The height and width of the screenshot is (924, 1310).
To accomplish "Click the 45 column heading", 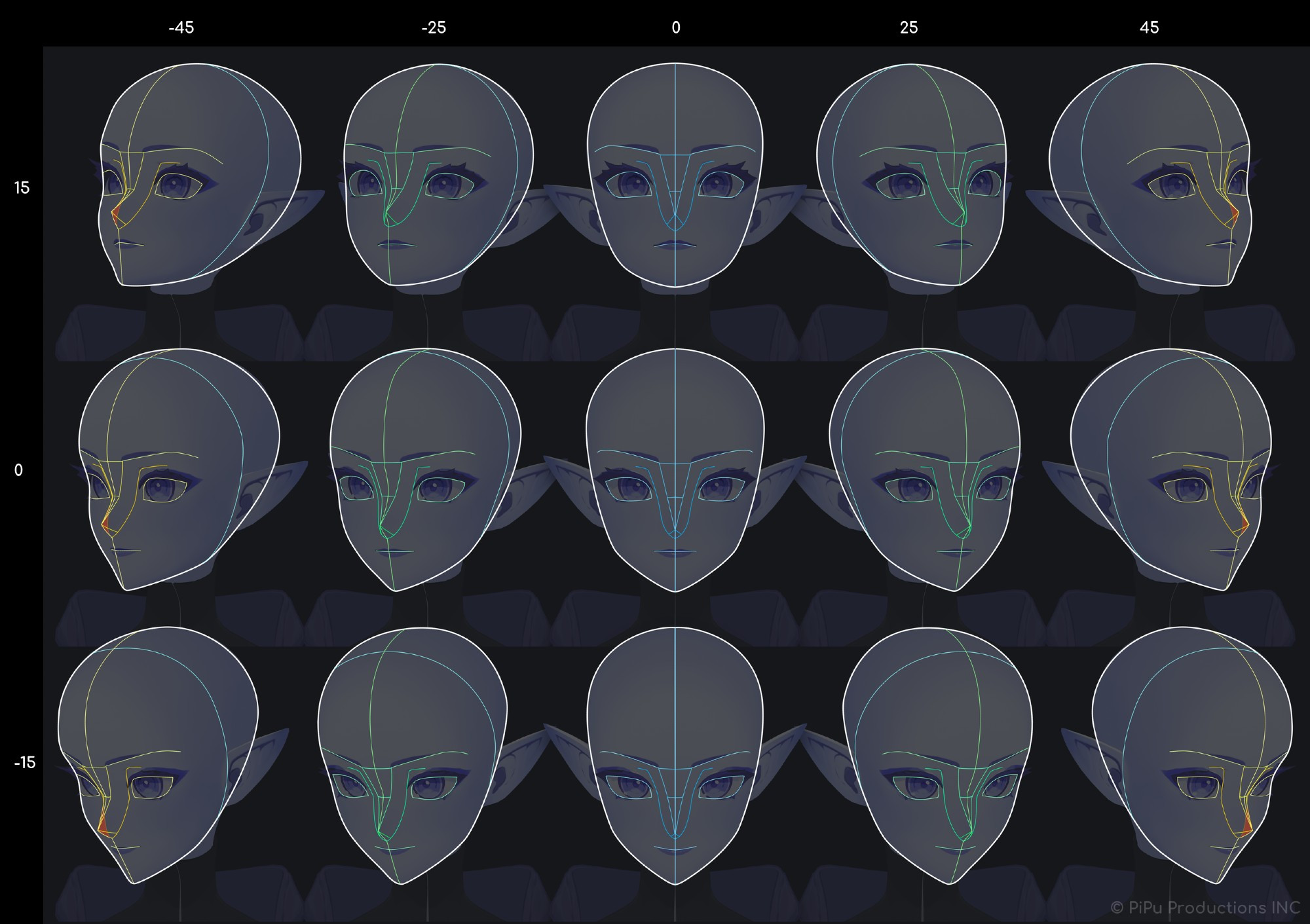I will [1150, 28].
